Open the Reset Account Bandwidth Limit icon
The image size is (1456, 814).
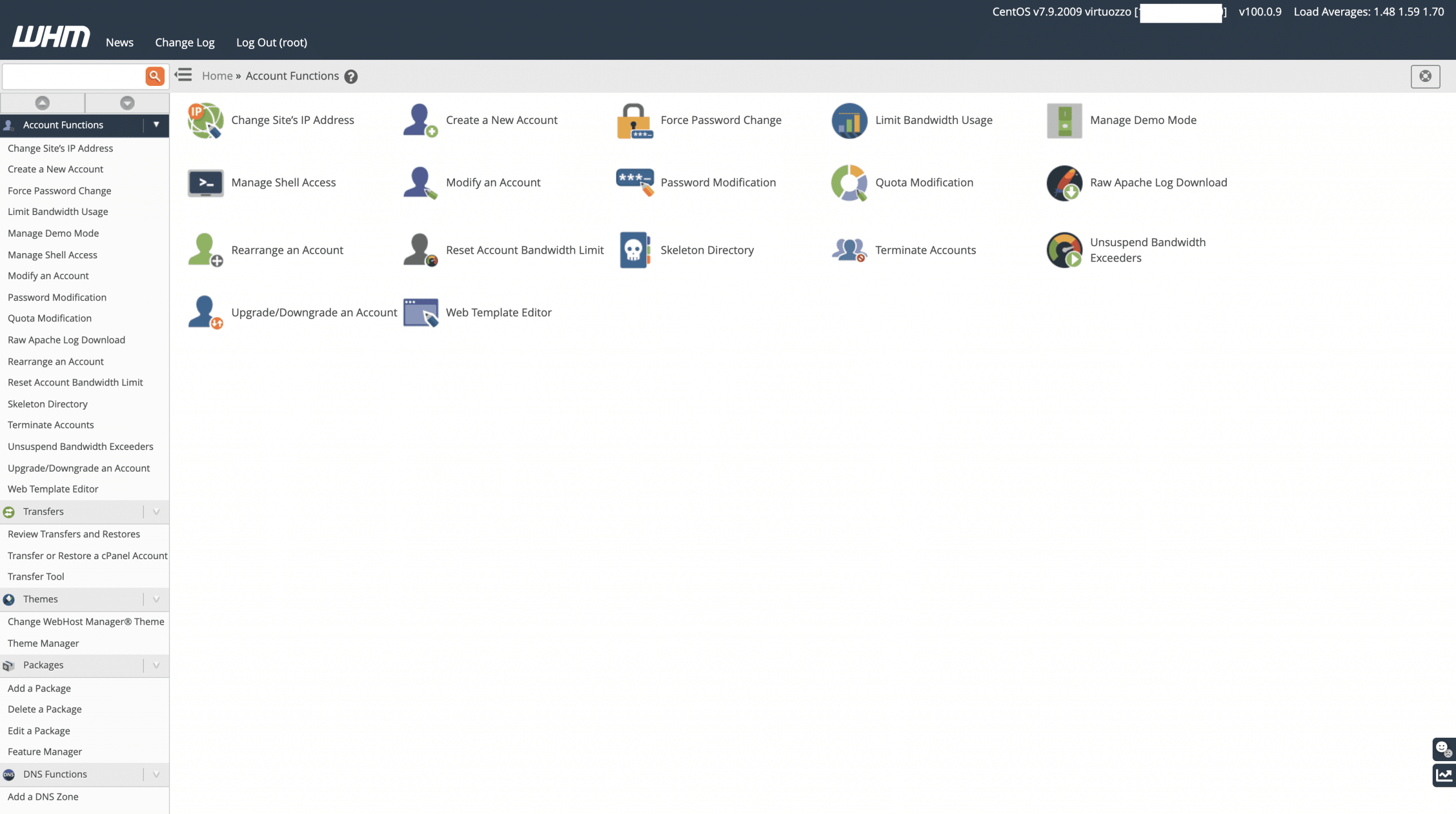pyautogui.click(x=420, y=250)
